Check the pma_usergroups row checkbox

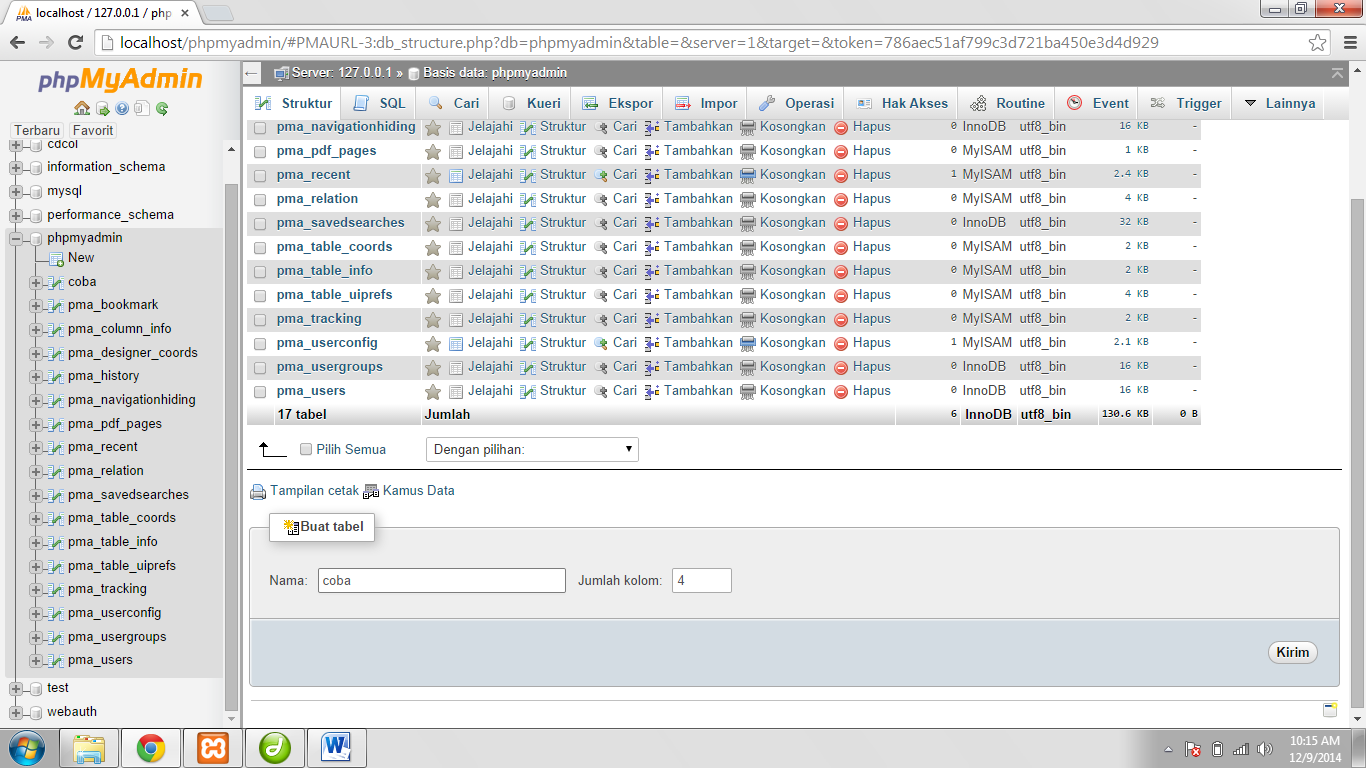[260, 368]
